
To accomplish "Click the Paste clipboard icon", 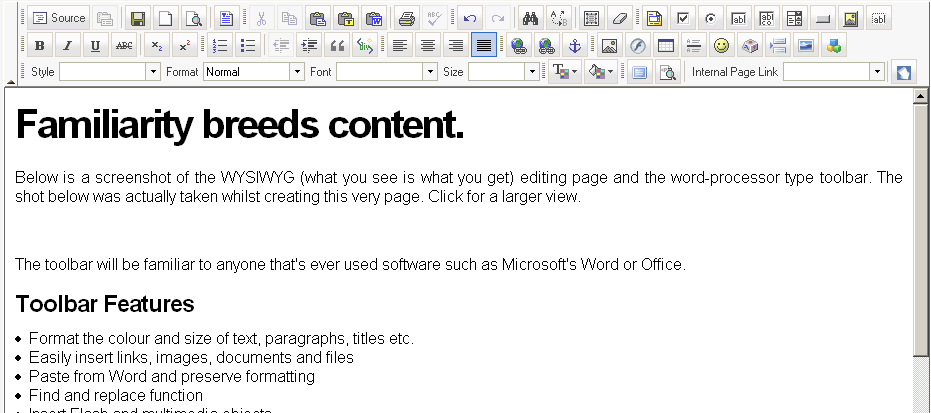I will pyautogui.click(x=318, y=18).
